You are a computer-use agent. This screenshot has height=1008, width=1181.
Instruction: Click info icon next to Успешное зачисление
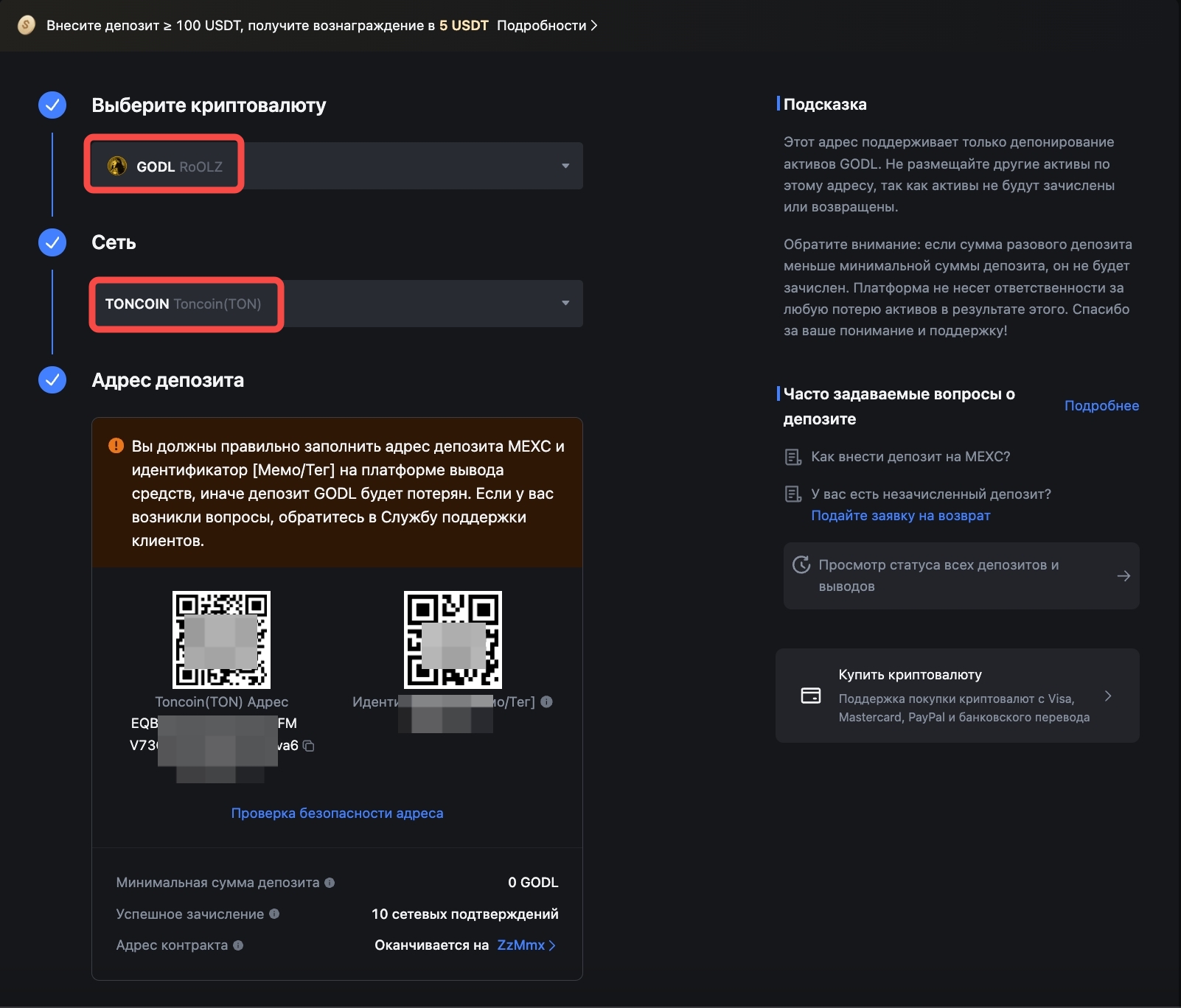274,914
